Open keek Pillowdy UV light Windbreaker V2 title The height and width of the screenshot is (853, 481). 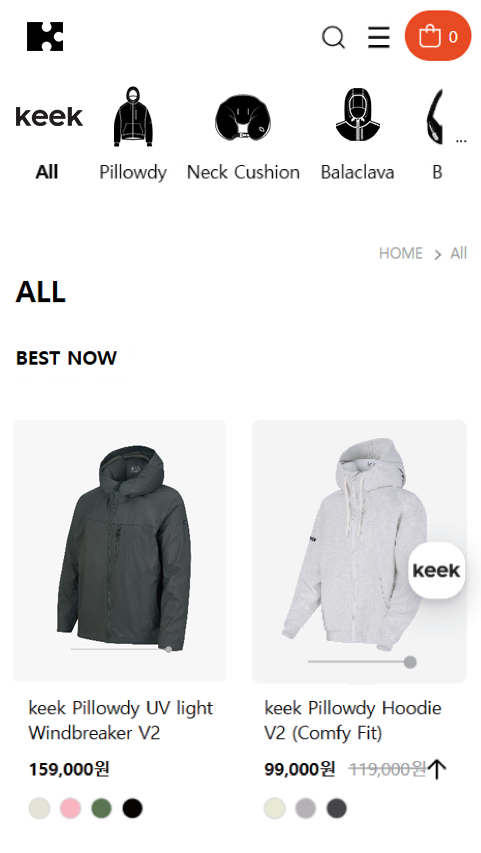120,720
